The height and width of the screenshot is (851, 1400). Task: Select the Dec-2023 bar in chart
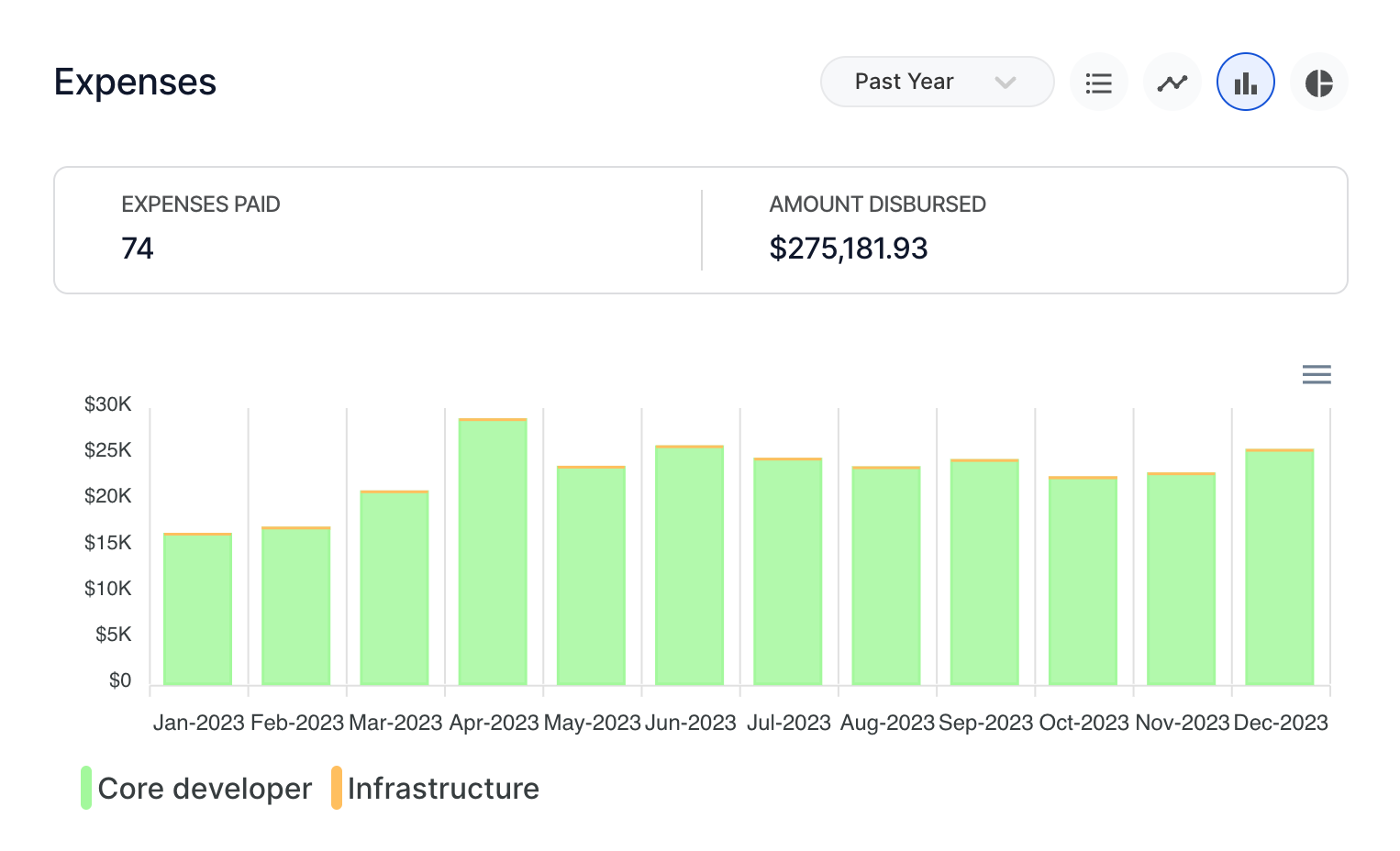(x=1279, y=569)
